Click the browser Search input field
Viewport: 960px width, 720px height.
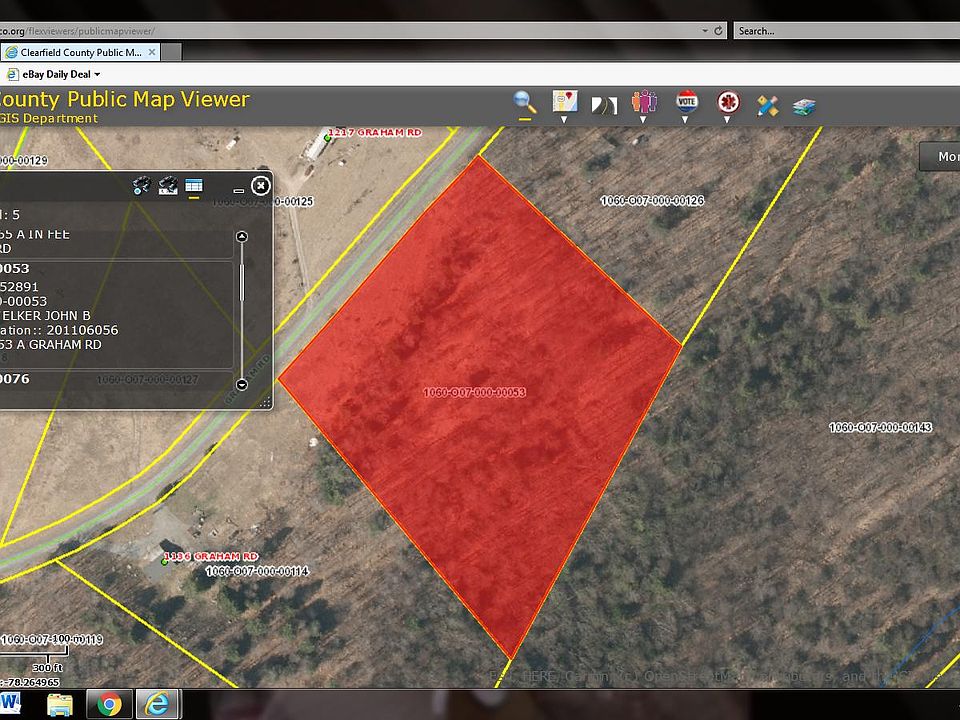pos(840,31)
